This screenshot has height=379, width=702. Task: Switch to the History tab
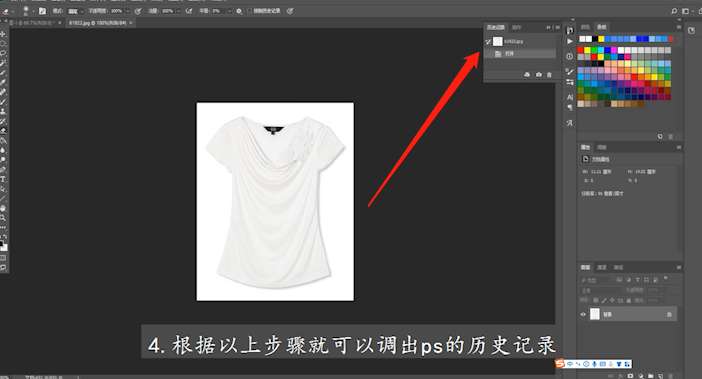[496, 27]
